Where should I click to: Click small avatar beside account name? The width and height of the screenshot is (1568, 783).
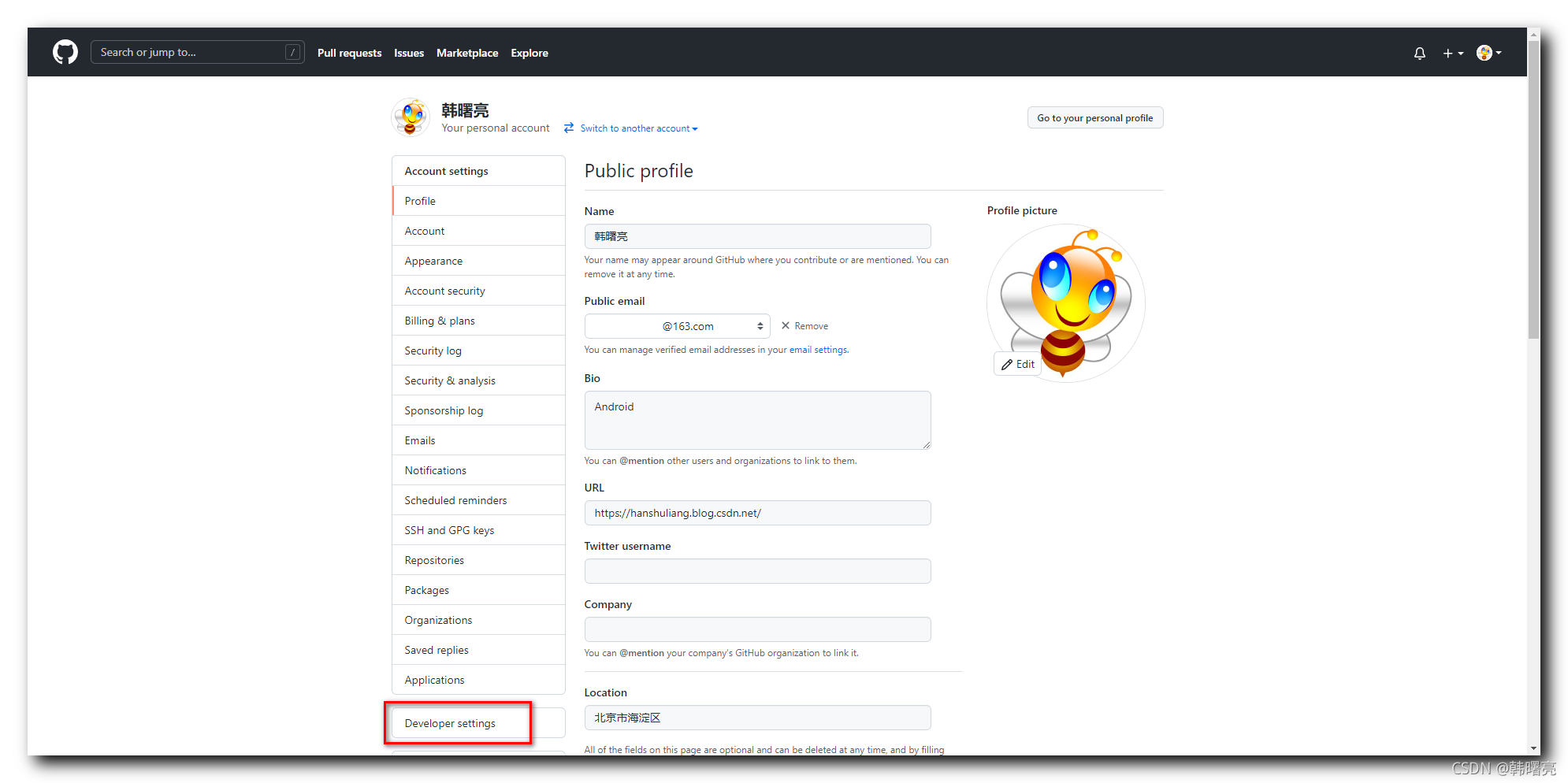(x=411, y=117)
